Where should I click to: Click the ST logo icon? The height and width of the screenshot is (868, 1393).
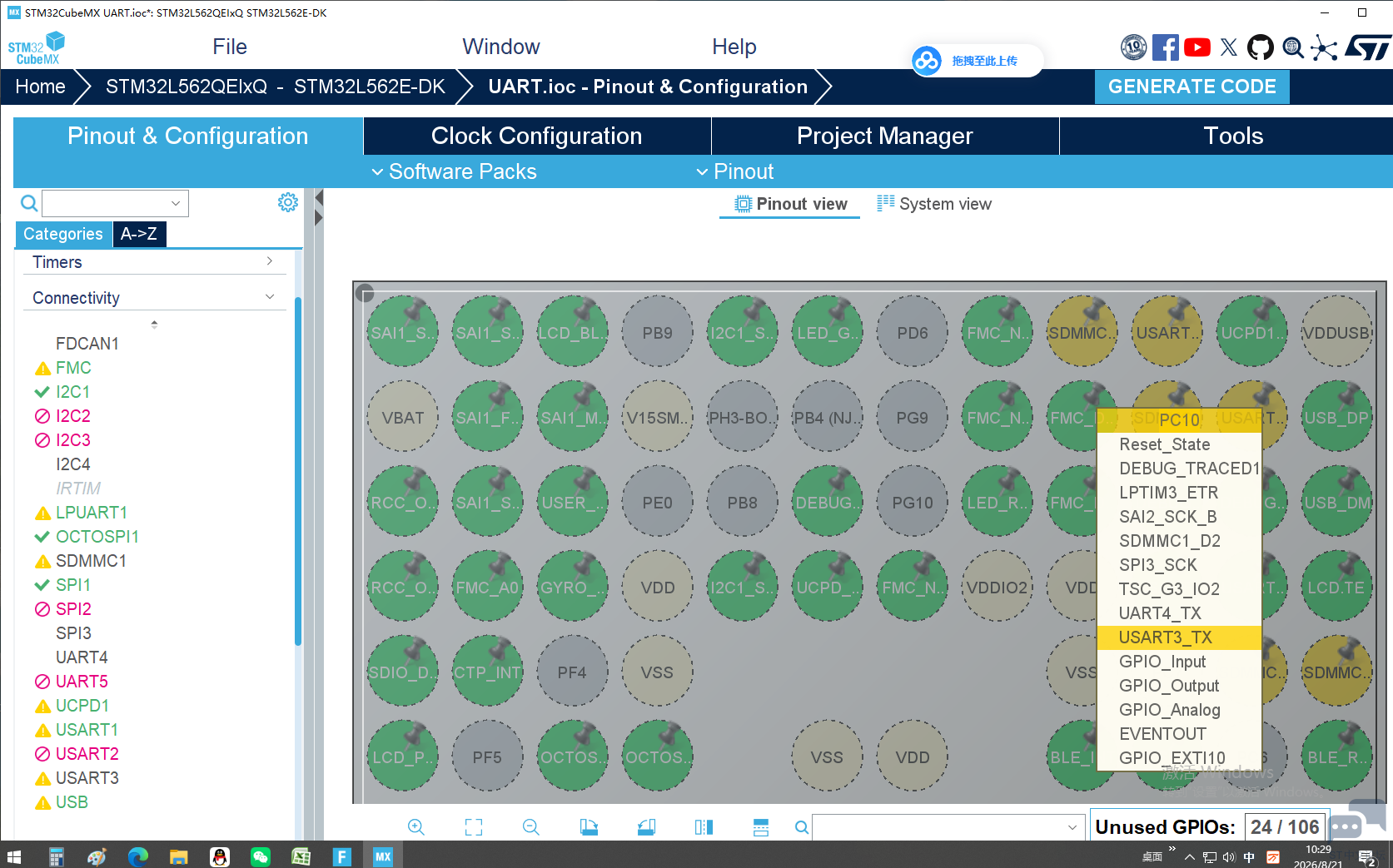tap(1368, 47)
